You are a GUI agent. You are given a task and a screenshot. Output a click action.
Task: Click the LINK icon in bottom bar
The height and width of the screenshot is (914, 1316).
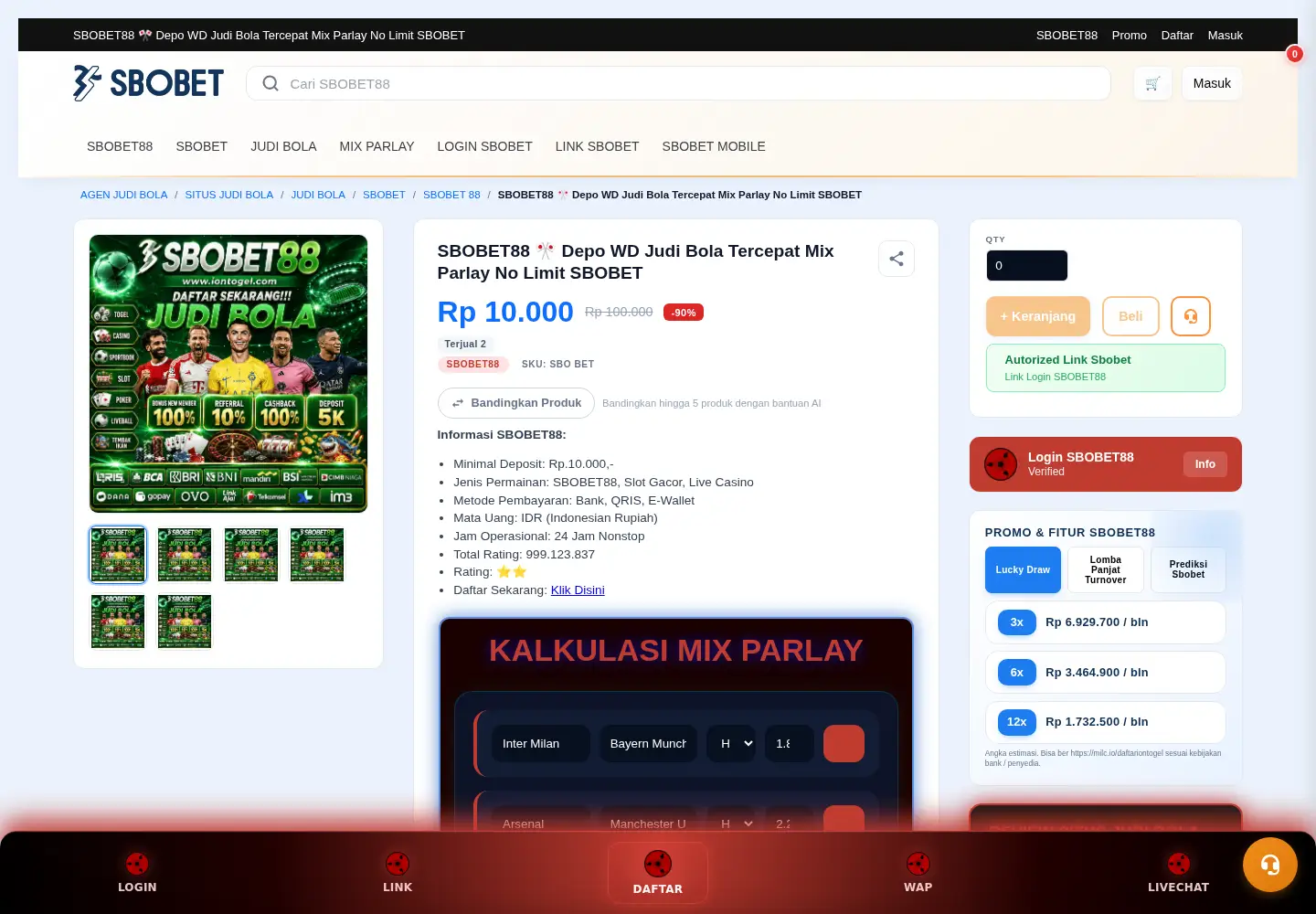(398, 864)
